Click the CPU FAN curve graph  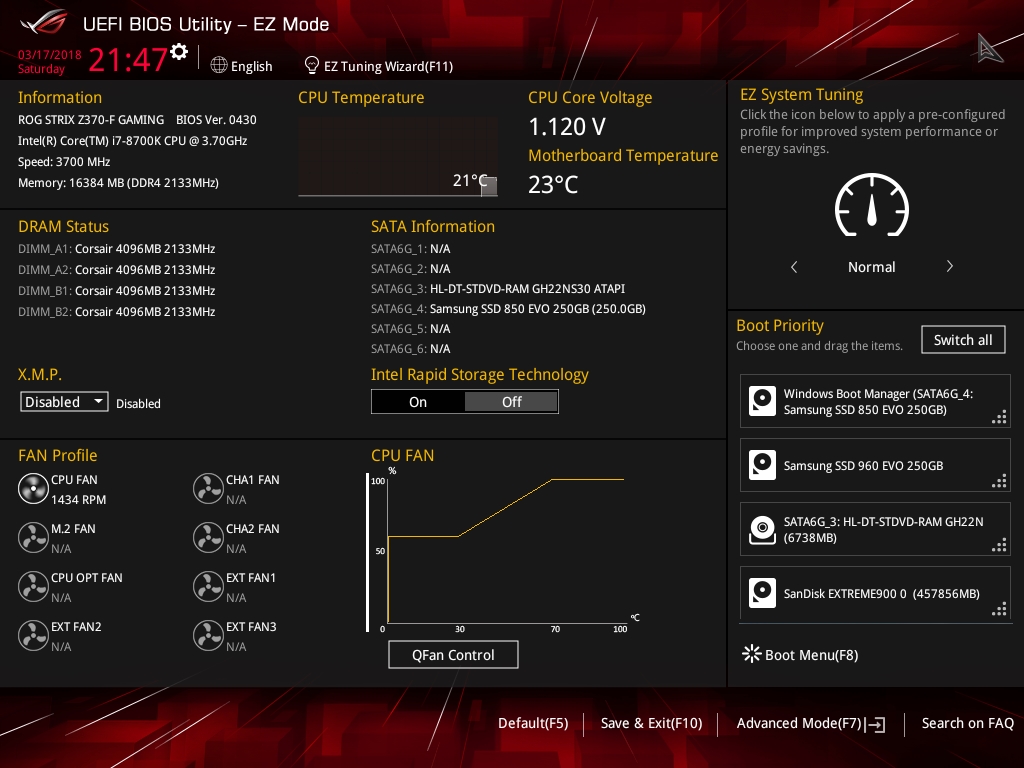click(x=506, y=551)
